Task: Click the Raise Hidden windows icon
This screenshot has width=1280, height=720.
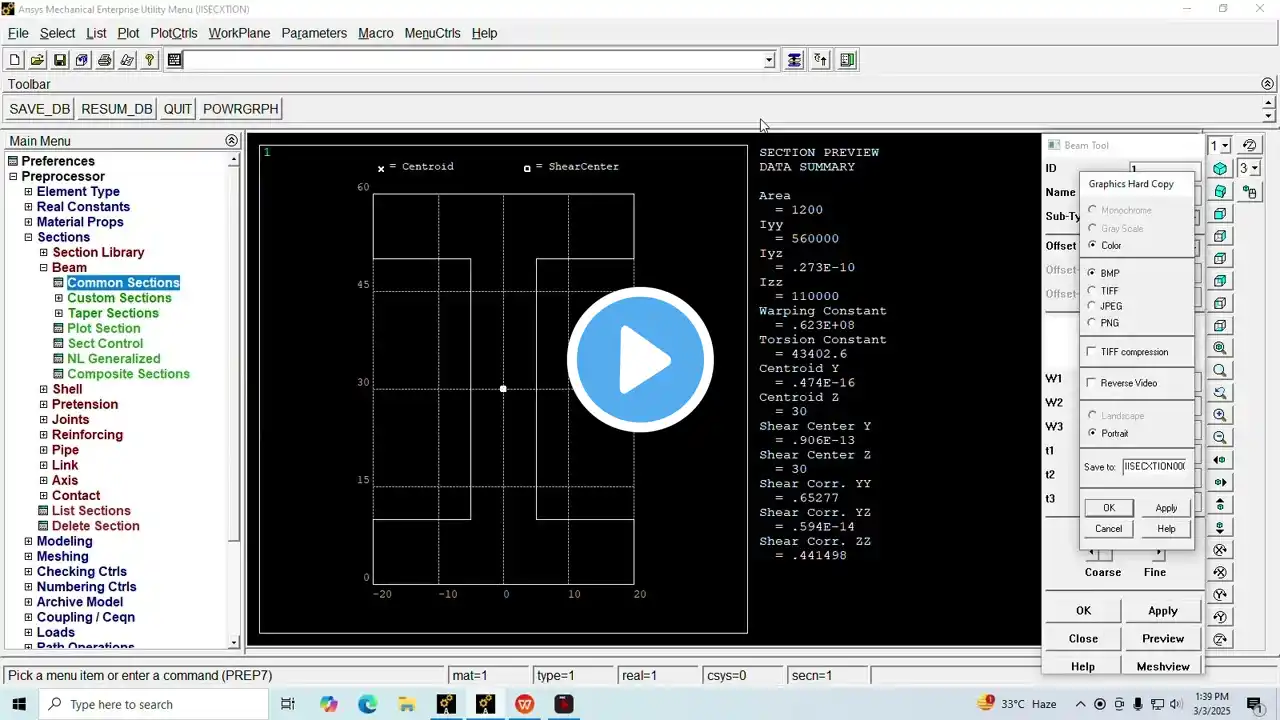Action: click(x=794, y=60)
